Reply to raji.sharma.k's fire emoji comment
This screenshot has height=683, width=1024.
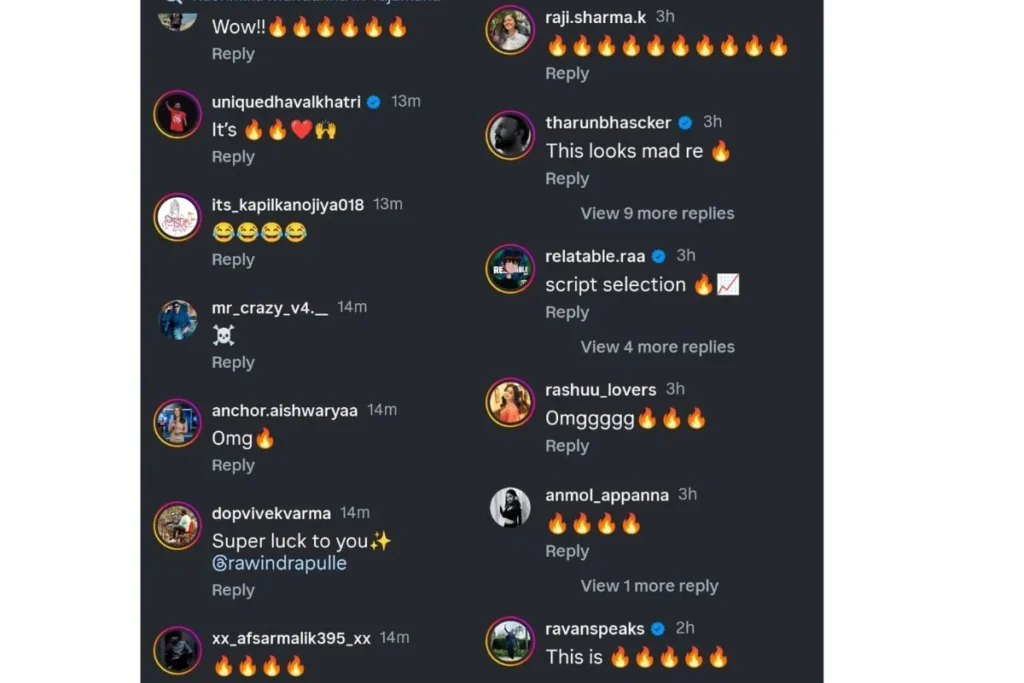point(567,74)
